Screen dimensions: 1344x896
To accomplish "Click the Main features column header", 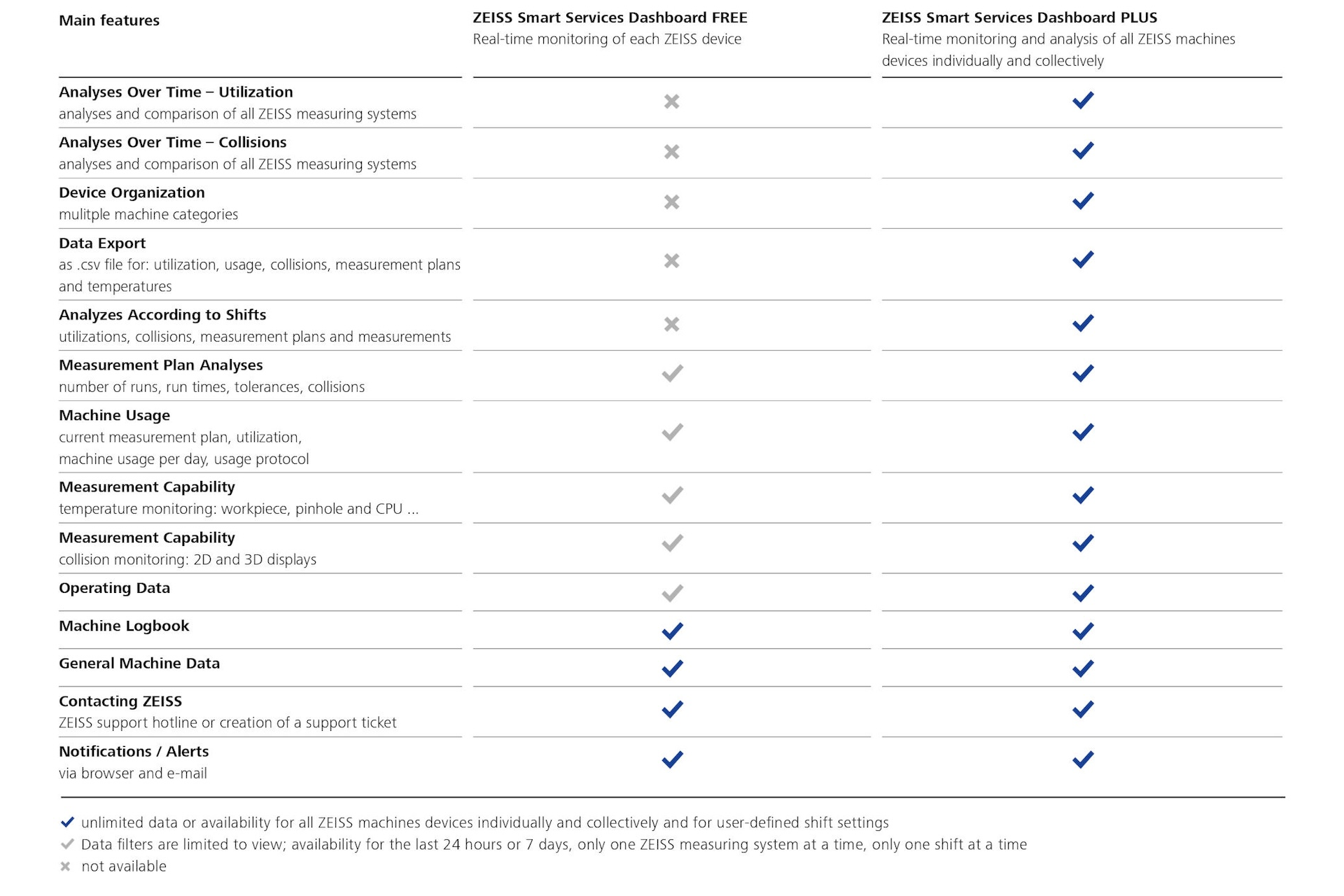I will (109, 20).
